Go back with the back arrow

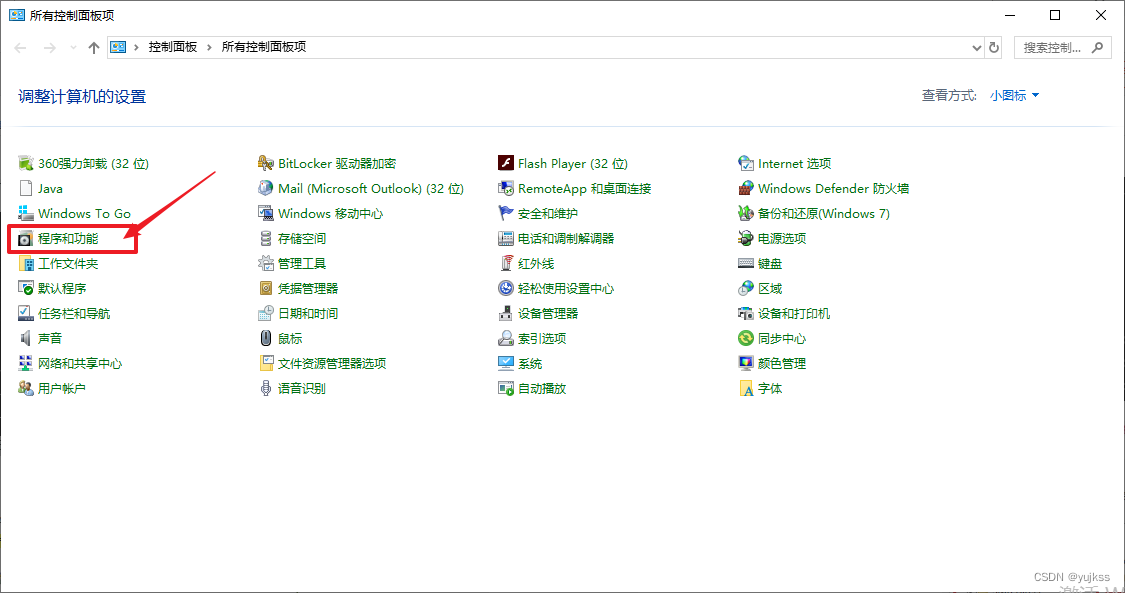click(x=20, y=47)
